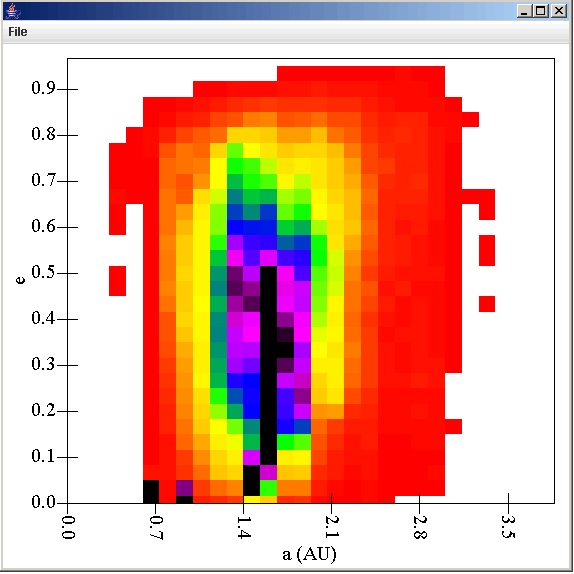Screen dimensions: 574x574
Task: Click the 0.7 tick label on a-axis
Action: tap(156, 527)
